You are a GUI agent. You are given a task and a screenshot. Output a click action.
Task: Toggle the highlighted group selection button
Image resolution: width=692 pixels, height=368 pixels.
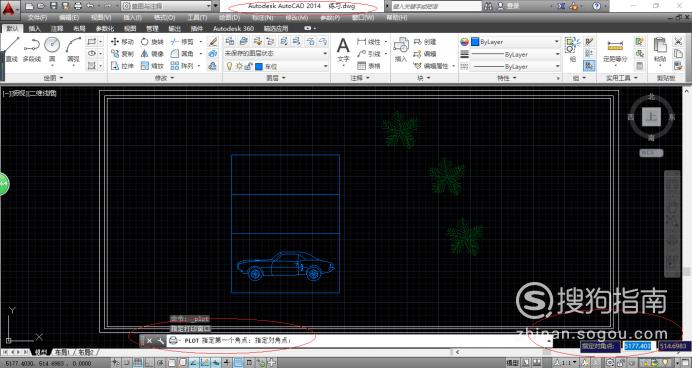tap(589, 66)
